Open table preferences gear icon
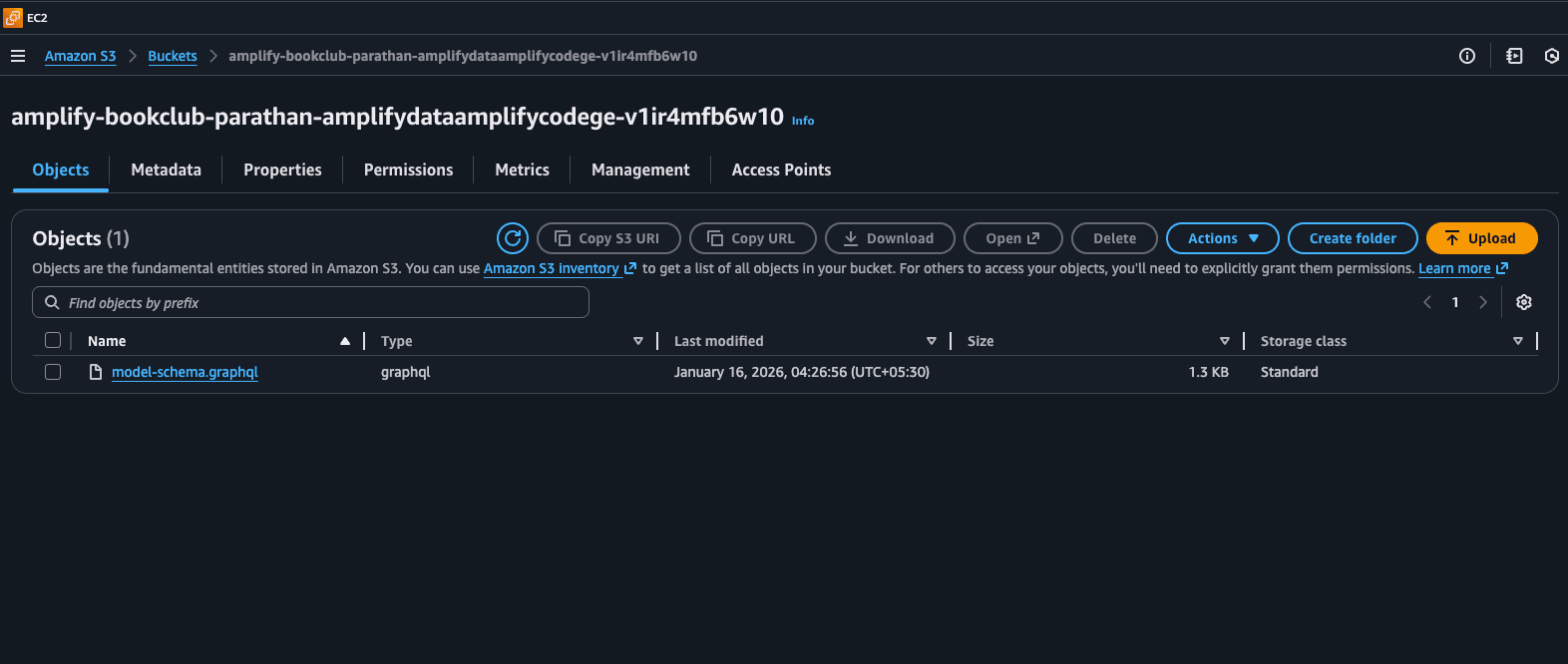The width and height of the screenshot is (1568, 664). tap(1523, 302)
